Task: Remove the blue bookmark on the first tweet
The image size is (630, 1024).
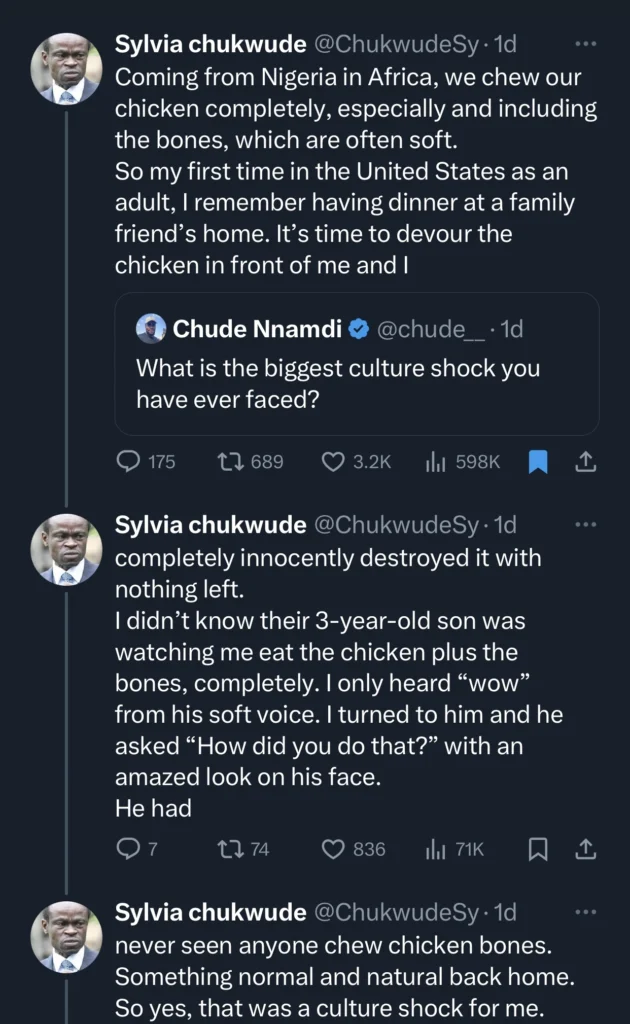Action: pyautogui.click(x=537, y=462)
